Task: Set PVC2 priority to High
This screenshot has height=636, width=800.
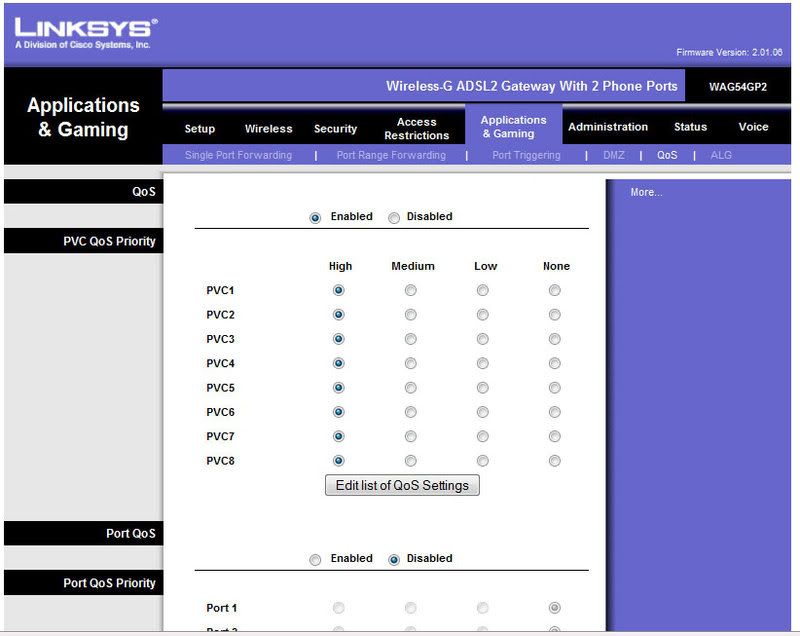Action: (x=338, y=315)
